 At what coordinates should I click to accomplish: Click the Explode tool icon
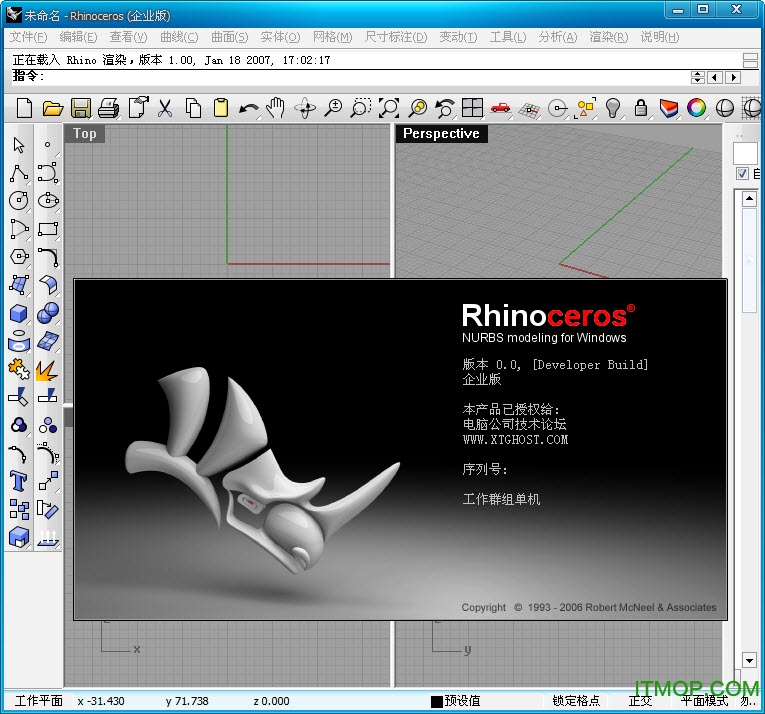(x=47, y=369)
